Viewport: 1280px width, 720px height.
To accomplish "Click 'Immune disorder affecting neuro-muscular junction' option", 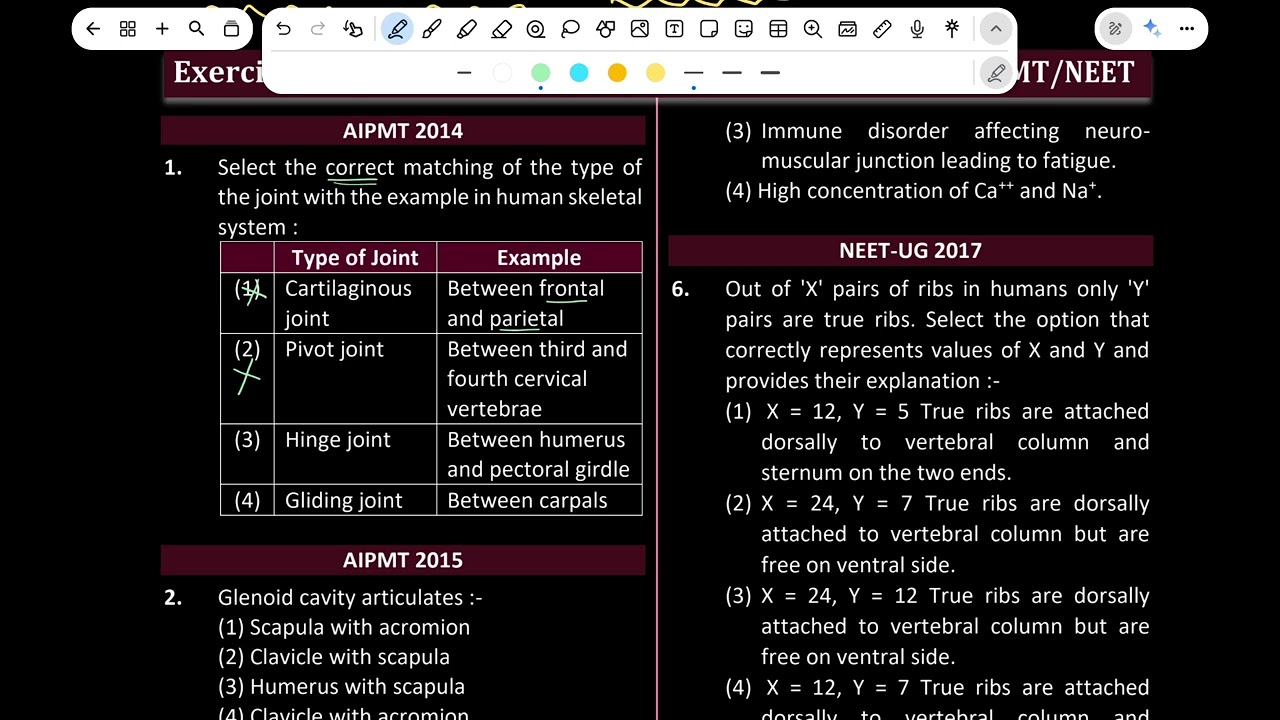I will coord(938,146).
